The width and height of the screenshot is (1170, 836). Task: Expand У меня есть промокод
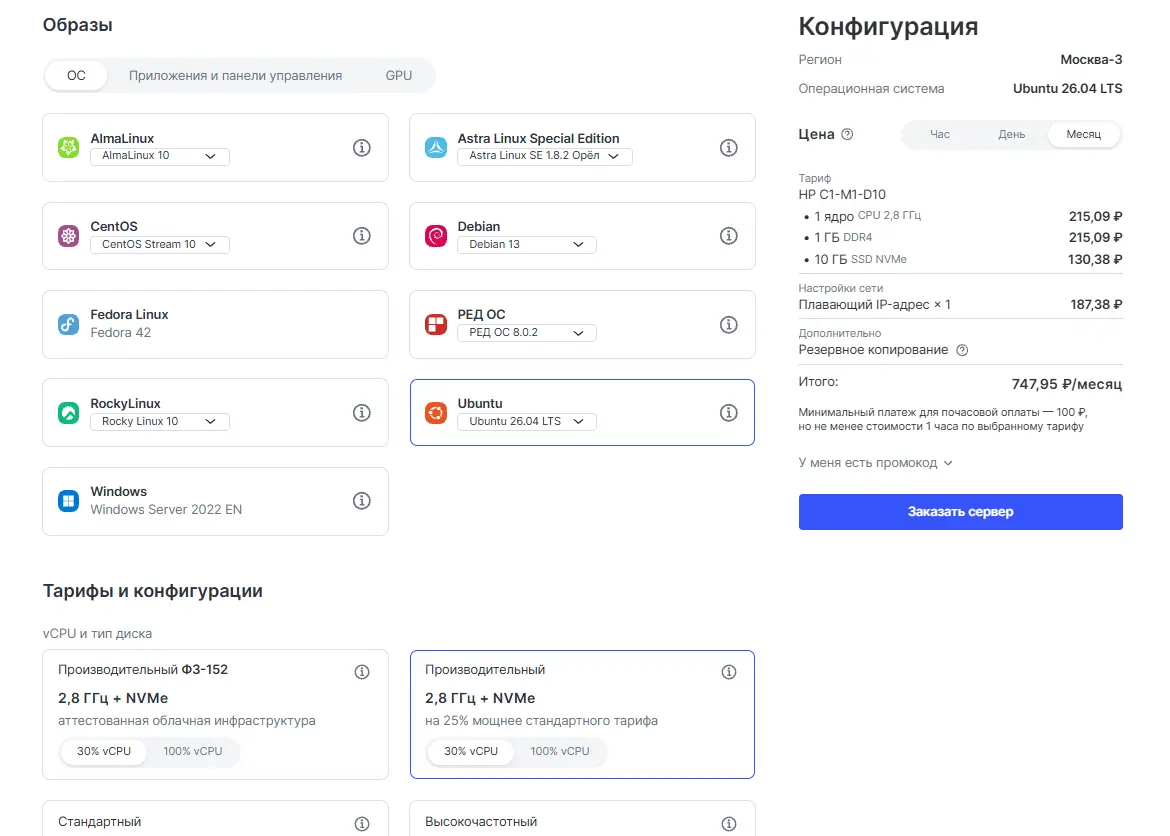875,463
